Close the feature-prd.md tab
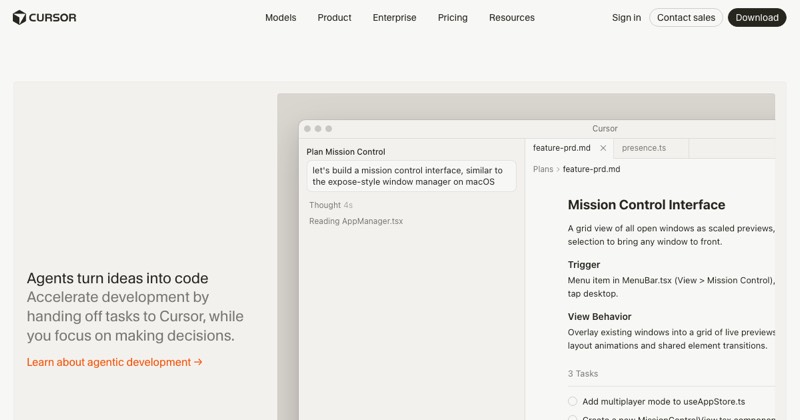The width and height of the screenshot is (800, 420). pos(603,148)
